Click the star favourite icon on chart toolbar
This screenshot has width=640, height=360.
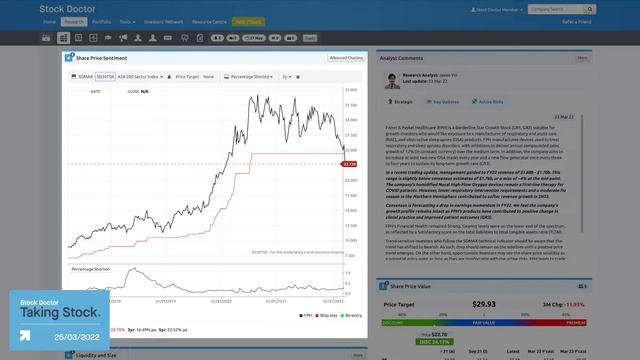click(x=298, y=77)
